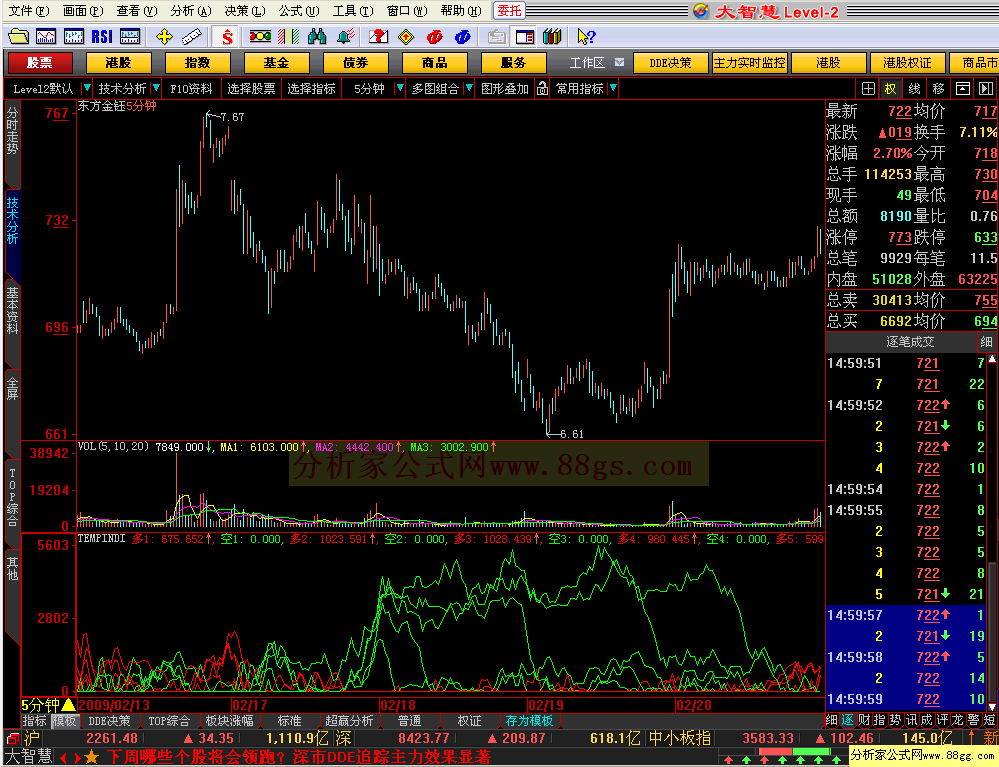The image size is (999, 767).
Task: Click the red-green market breadth bar
Action: (x=793, y=752)
